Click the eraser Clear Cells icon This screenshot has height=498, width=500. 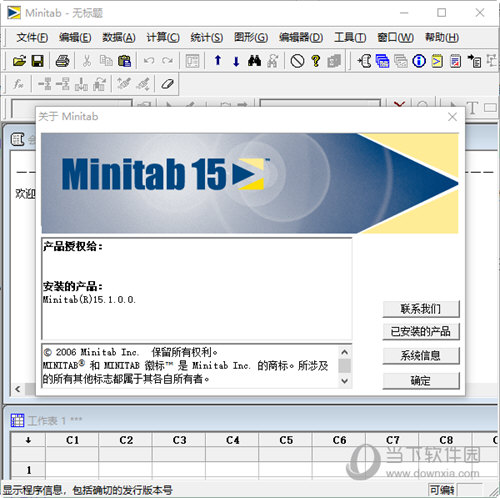(x=167, y=84)
